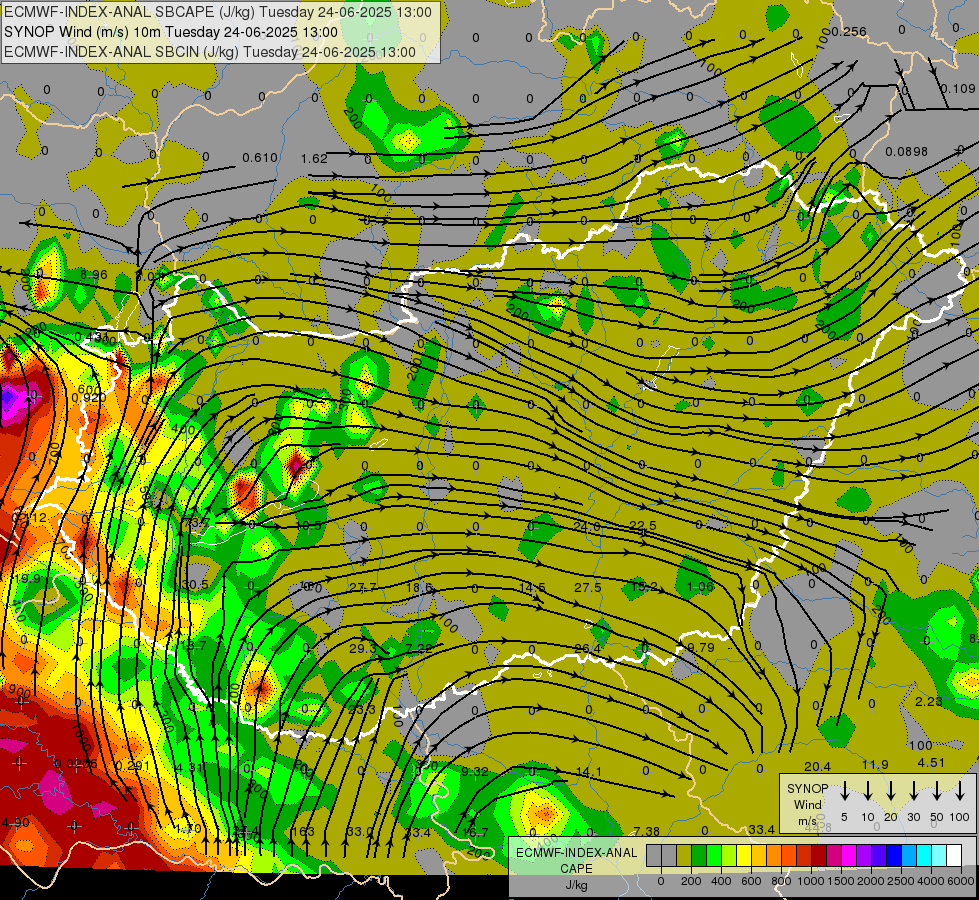Click the wind arrow above 100 m/s

coord(960,791)
